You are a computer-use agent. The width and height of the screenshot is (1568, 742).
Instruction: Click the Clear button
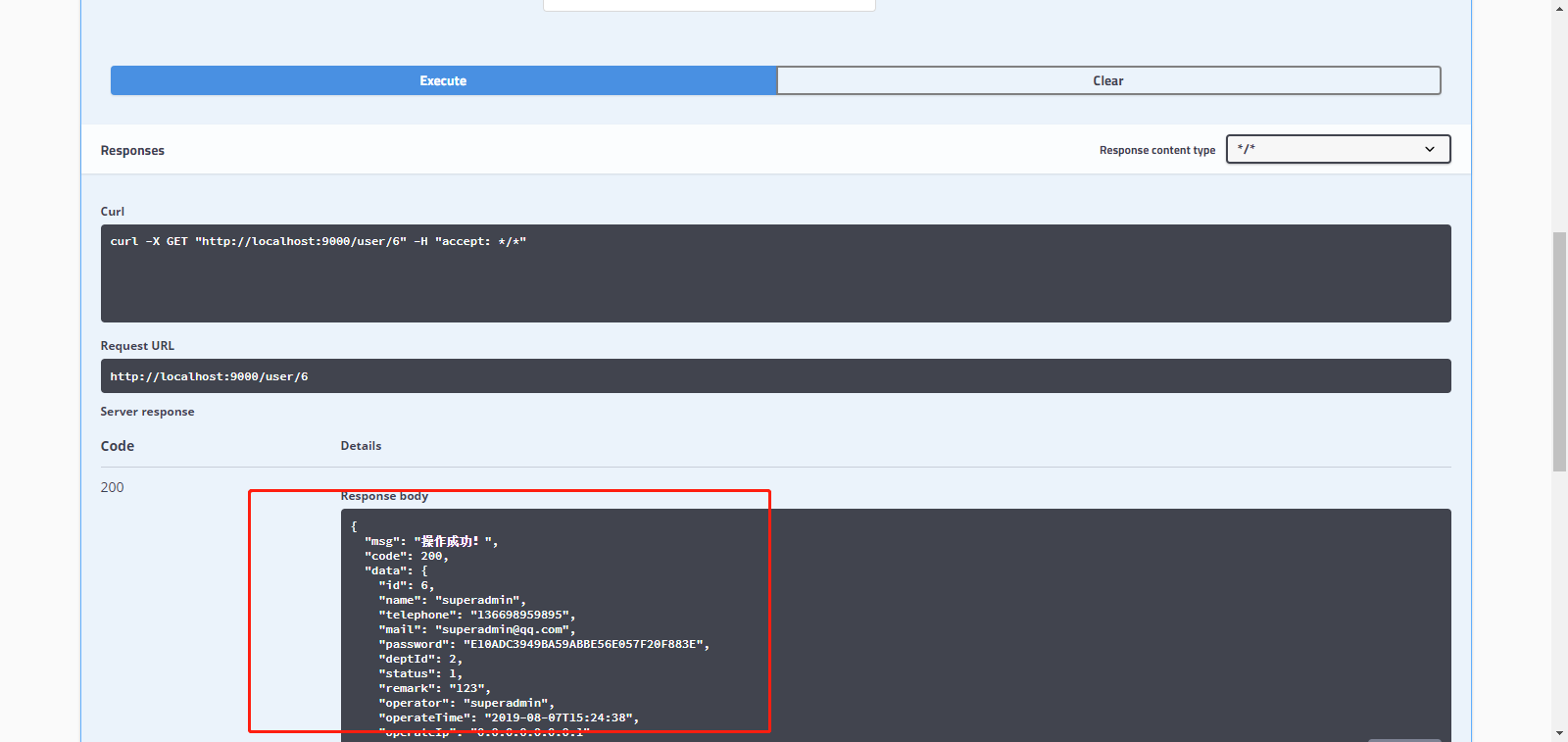[x=1108, y=80]
